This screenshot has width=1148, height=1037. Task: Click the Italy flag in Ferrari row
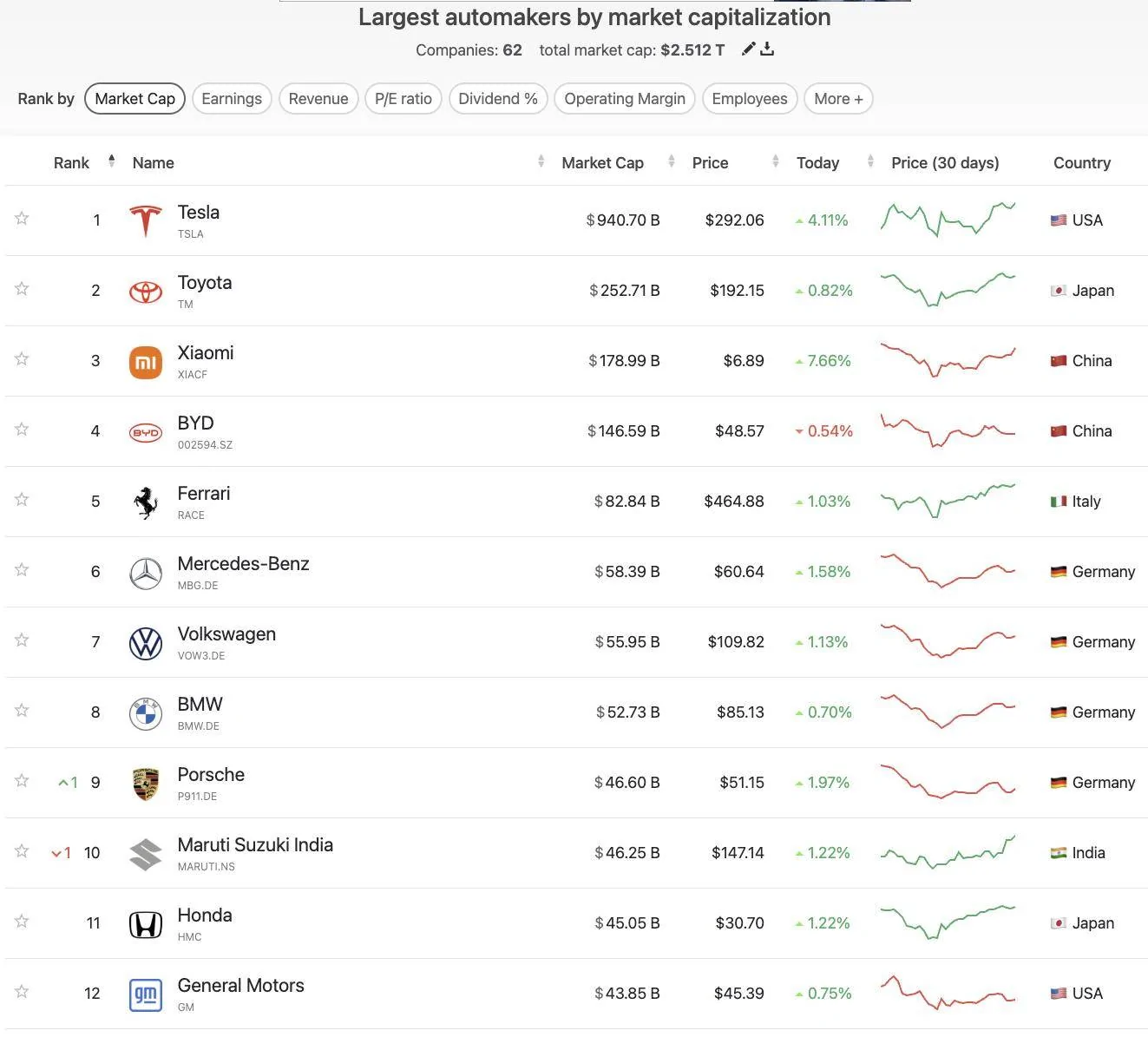[x=1059, y=502]
